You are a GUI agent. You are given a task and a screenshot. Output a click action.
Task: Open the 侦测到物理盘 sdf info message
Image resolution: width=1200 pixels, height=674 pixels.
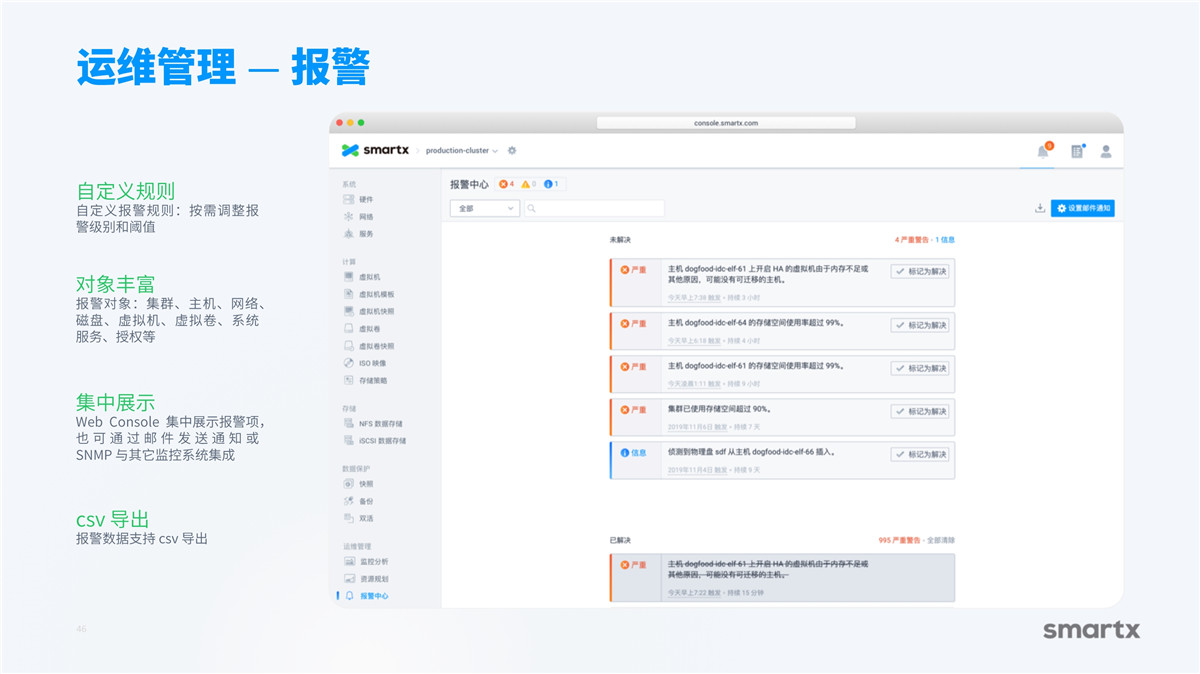point(751,452)
